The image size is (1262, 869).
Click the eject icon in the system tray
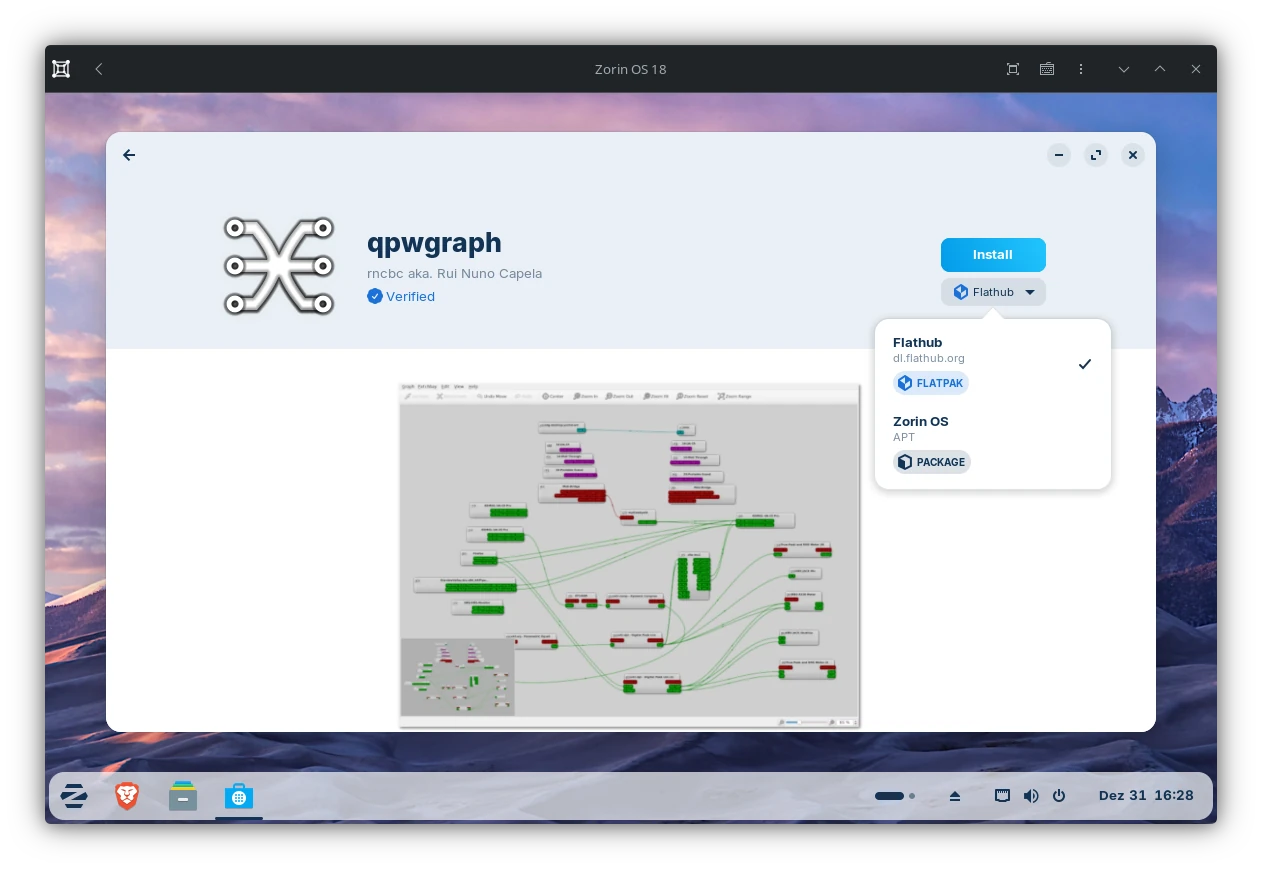955,796
